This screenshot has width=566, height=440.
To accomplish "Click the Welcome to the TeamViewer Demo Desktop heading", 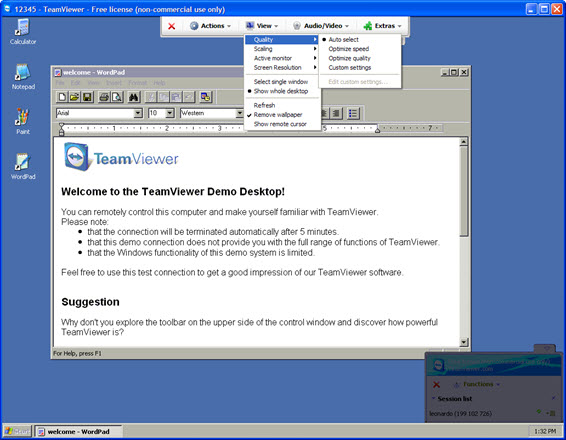I will 173,192.
